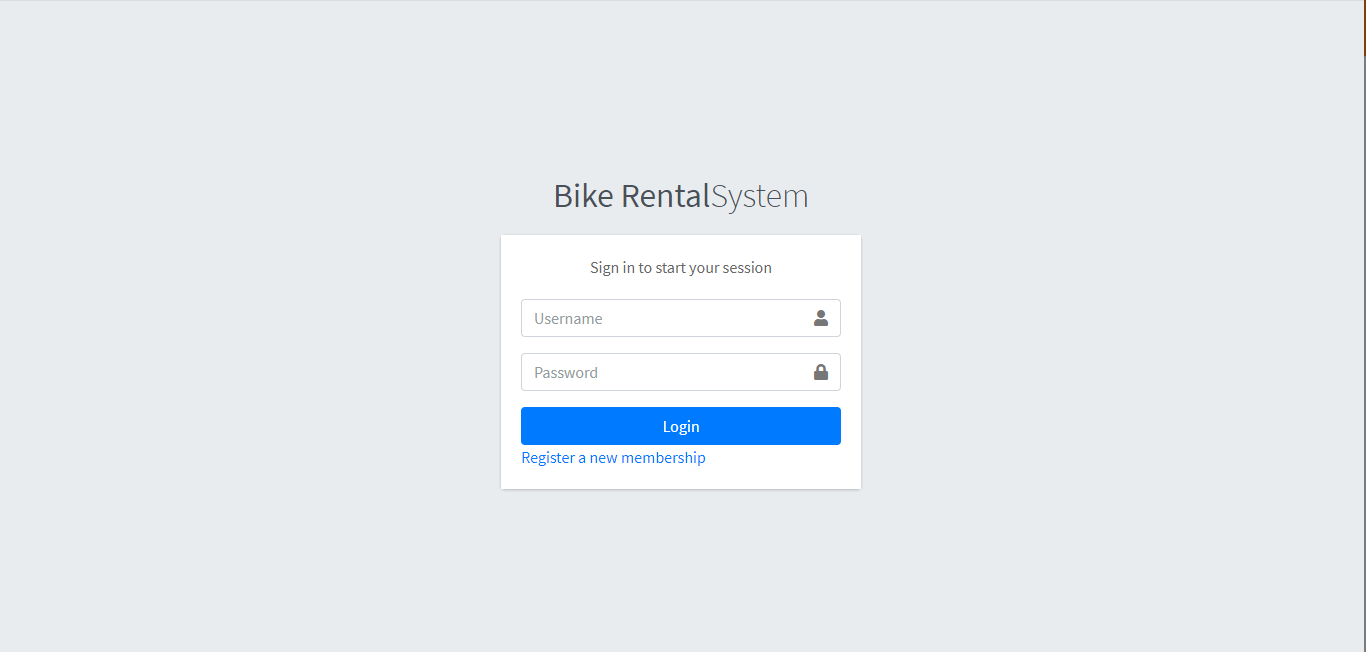Click the Login button
Image resolution: width=1366 pixels, height=652 pixels.
(x=680, y=425)
